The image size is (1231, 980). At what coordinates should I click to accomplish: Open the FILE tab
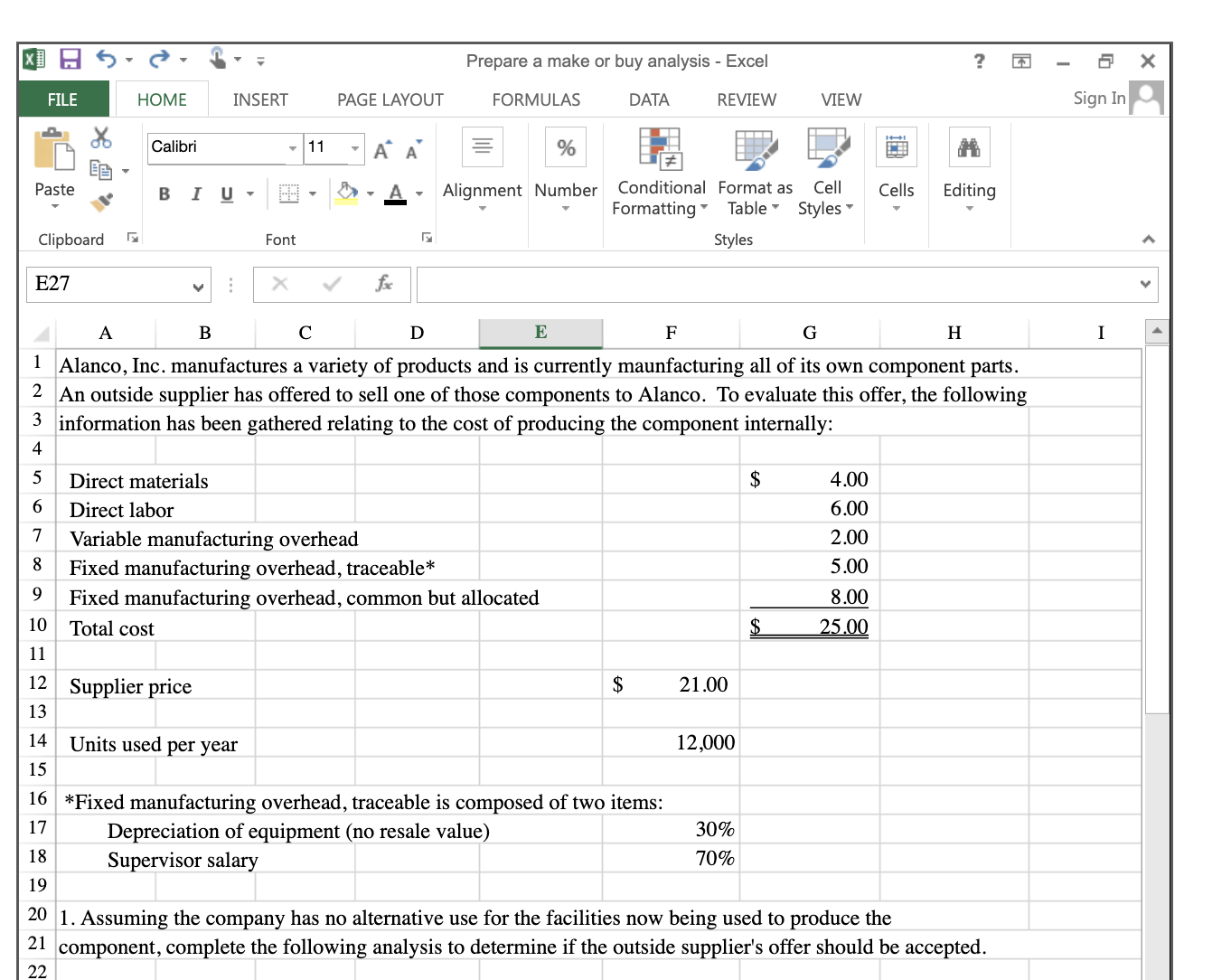click(62, 99)
